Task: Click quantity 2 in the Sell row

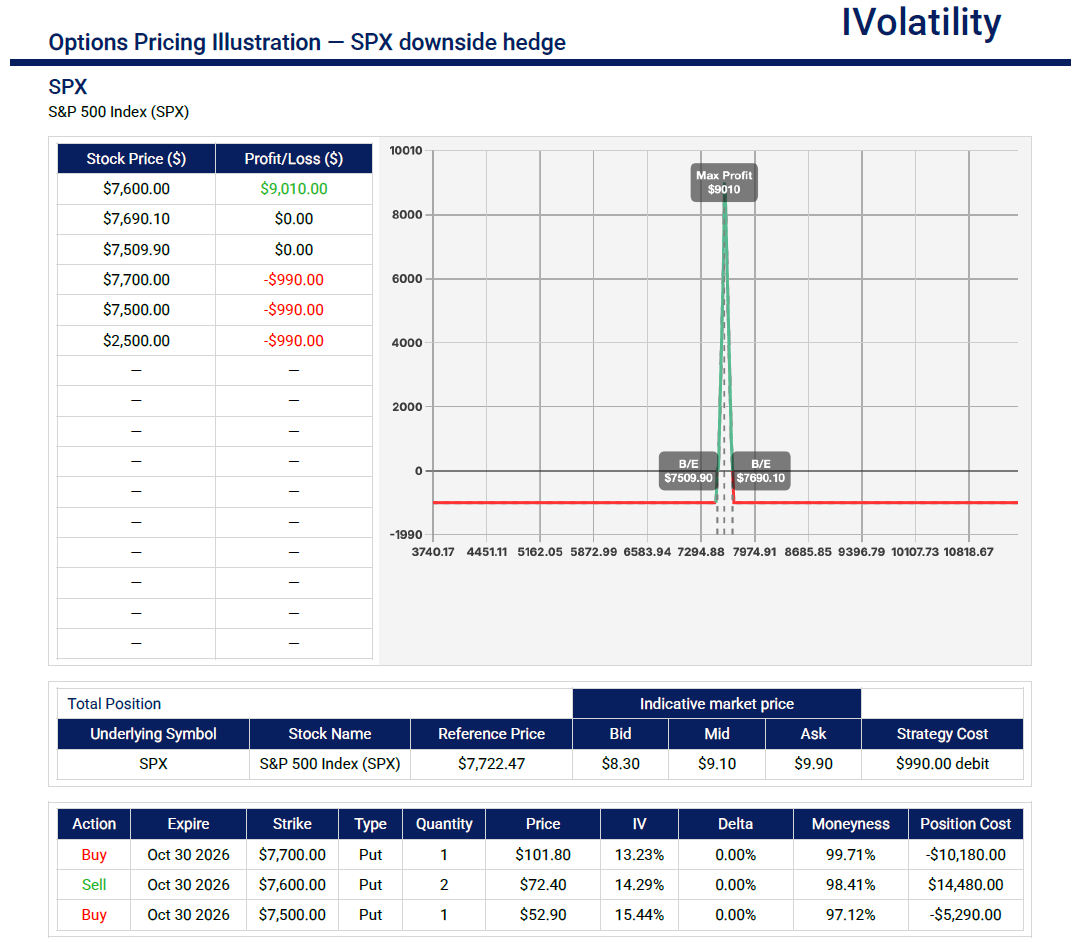Action: click(x=444, y=885)
